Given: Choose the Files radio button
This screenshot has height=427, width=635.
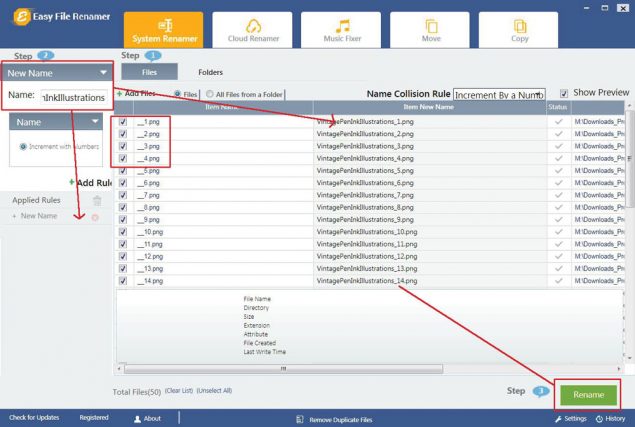Looking at the screenshot, I should (x=177, y=94).
